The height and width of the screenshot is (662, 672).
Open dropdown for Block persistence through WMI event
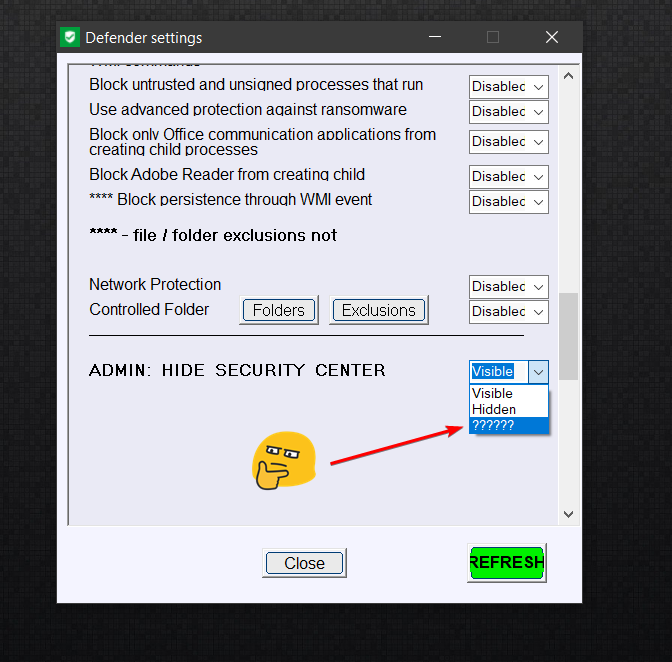coord(508,202)
